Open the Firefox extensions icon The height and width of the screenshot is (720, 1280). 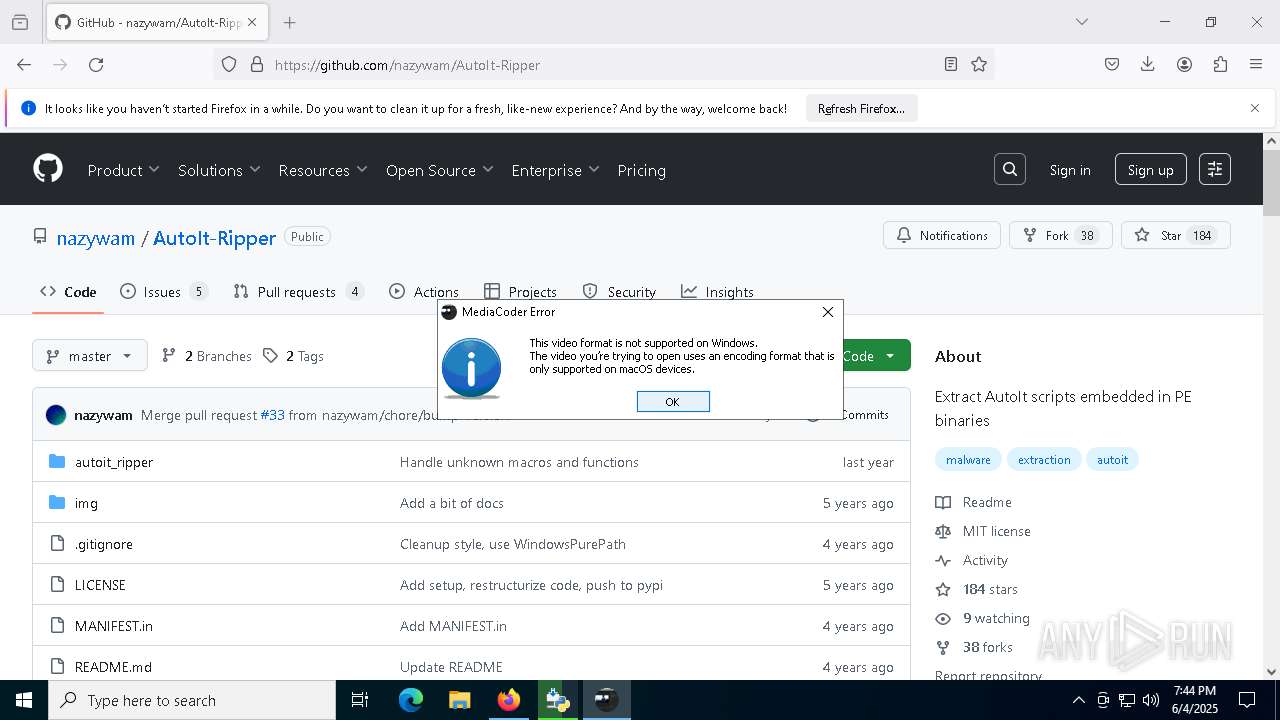coord(1220,64)
